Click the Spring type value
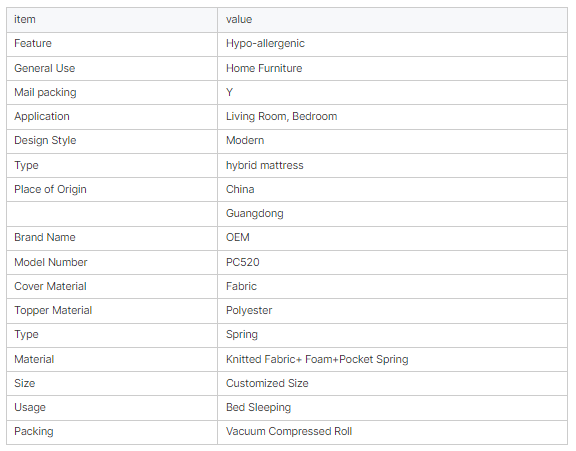Image resolution: width=576 pixels, height=451 pixels. pos(242,335)
